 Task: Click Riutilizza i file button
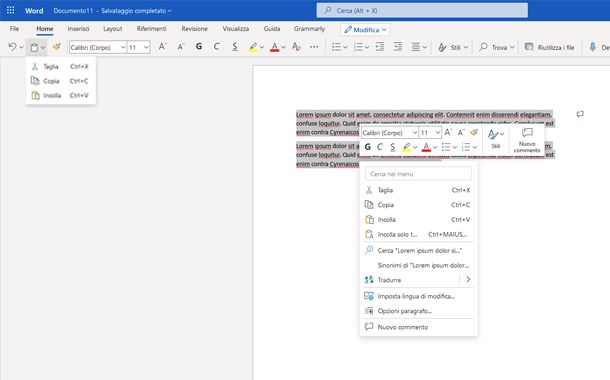549,47
